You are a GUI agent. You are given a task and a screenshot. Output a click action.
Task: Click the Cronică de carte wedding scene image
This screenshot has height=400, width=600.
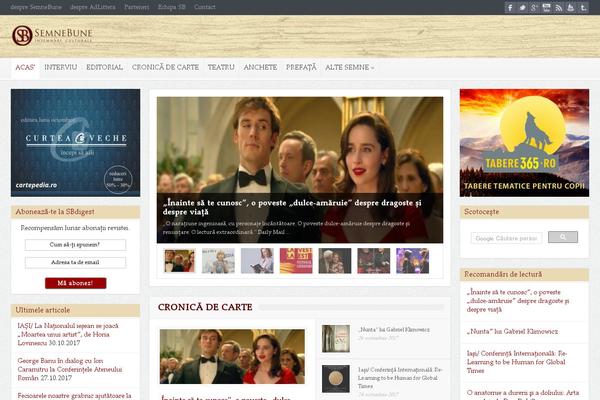coord(232,356)
